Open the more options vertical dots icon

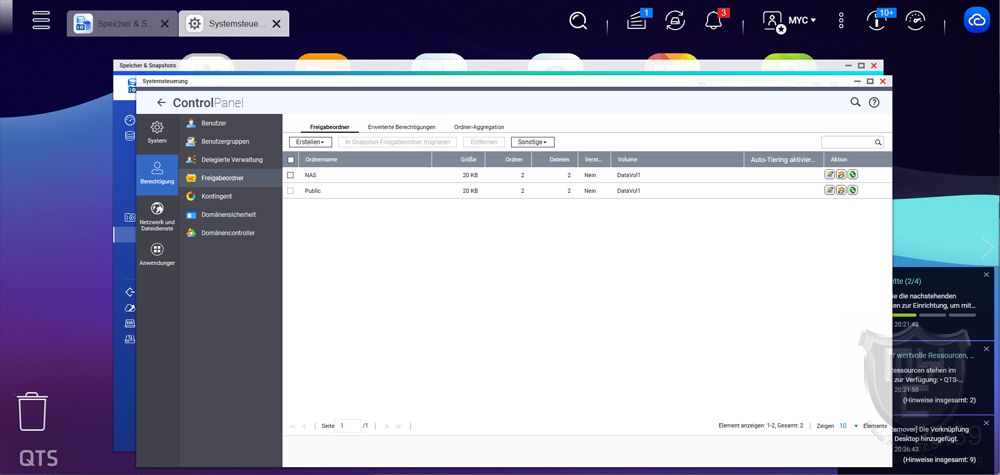click(841, 21)
